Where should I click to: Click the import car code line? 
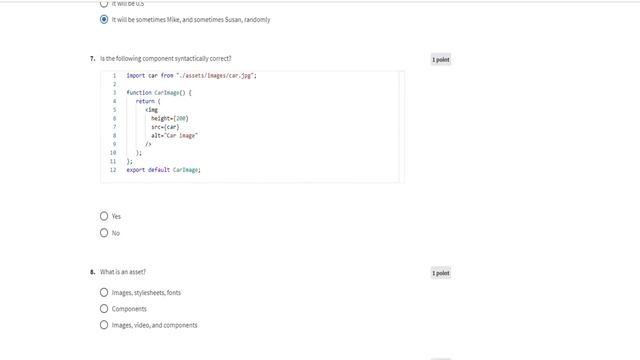(191, 76)
